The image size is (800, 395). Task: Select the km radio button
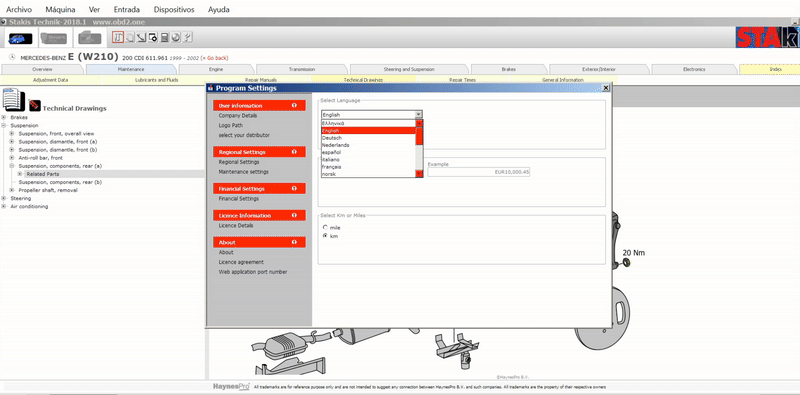pos(326,236)
